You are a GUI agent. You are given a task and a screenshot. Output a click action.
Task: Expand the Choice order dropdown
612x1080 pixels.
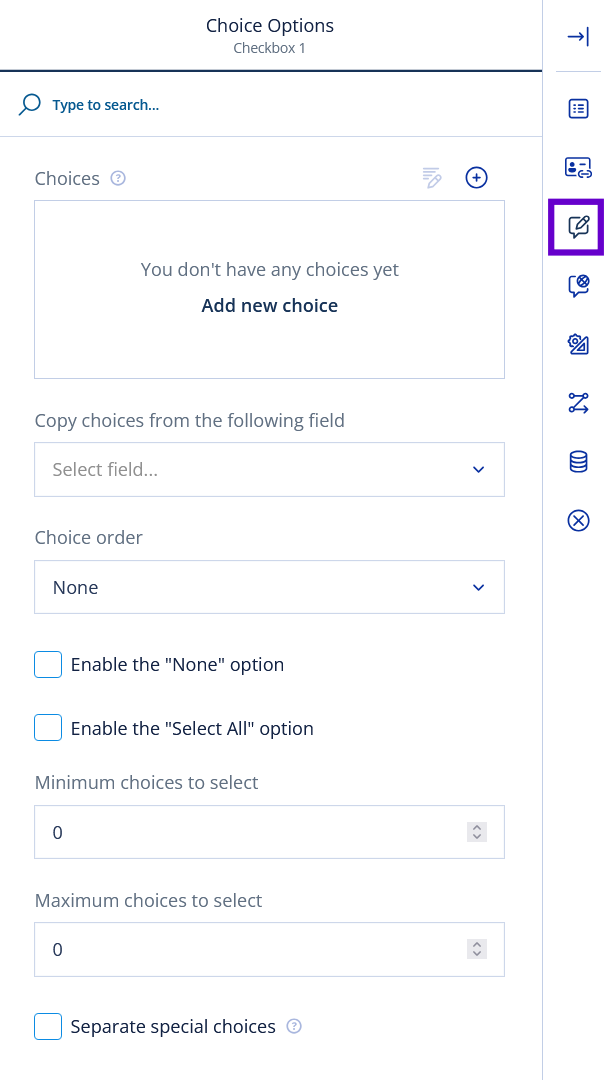point(269,587)
